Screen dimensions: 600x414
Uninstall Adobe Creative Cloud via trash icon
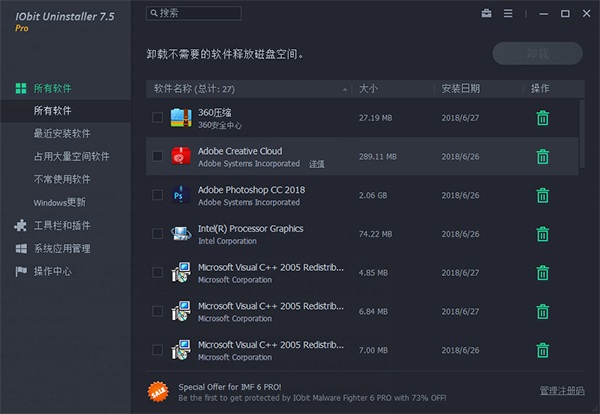[543, 156]
